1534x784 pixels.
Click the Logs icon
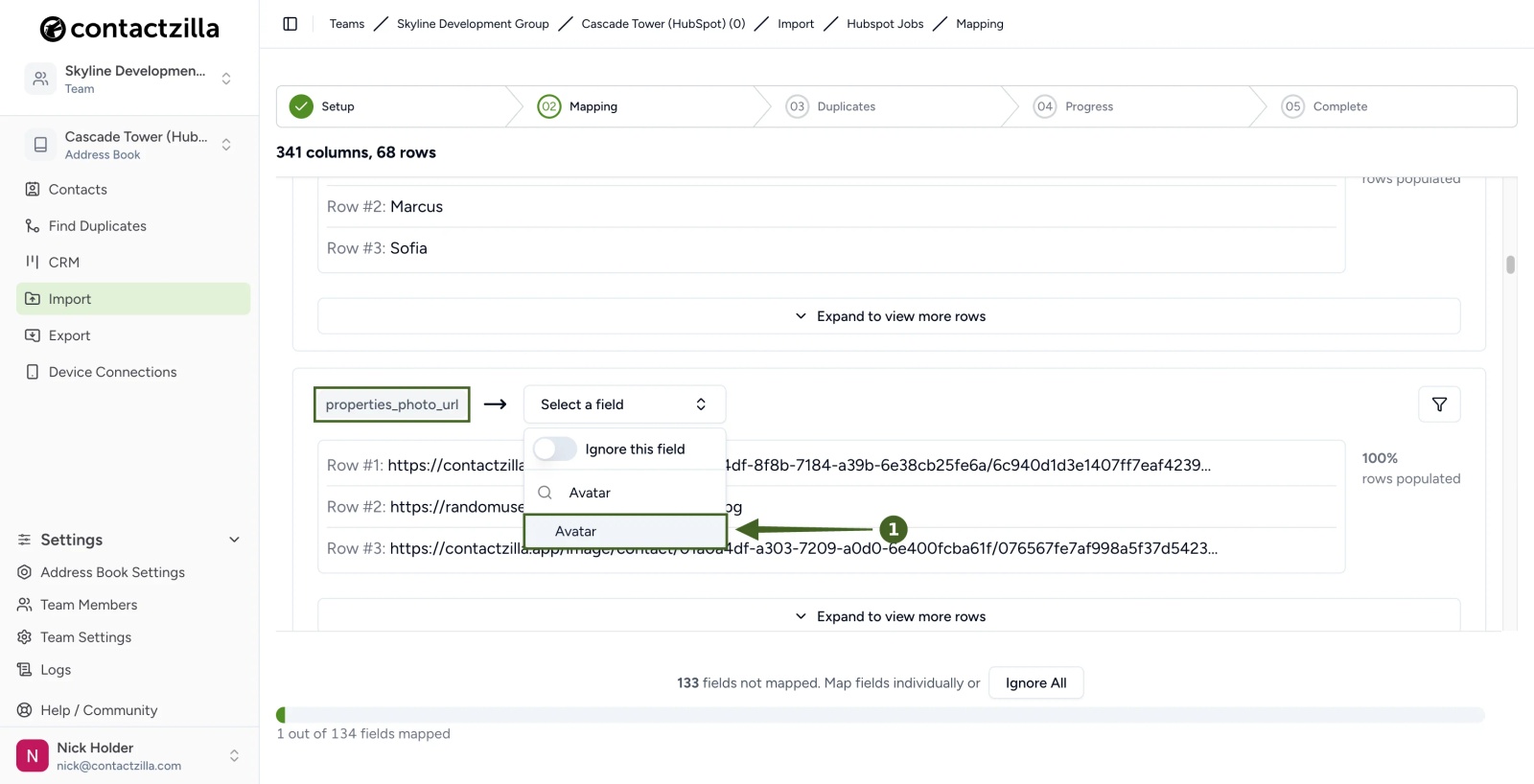[x=25, y=670]
